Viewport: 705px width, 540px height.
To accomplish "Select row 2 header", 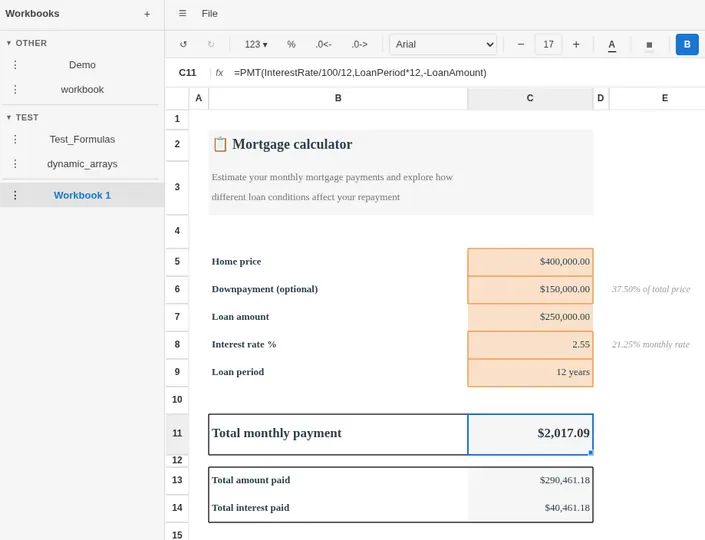I will [177, 144].
